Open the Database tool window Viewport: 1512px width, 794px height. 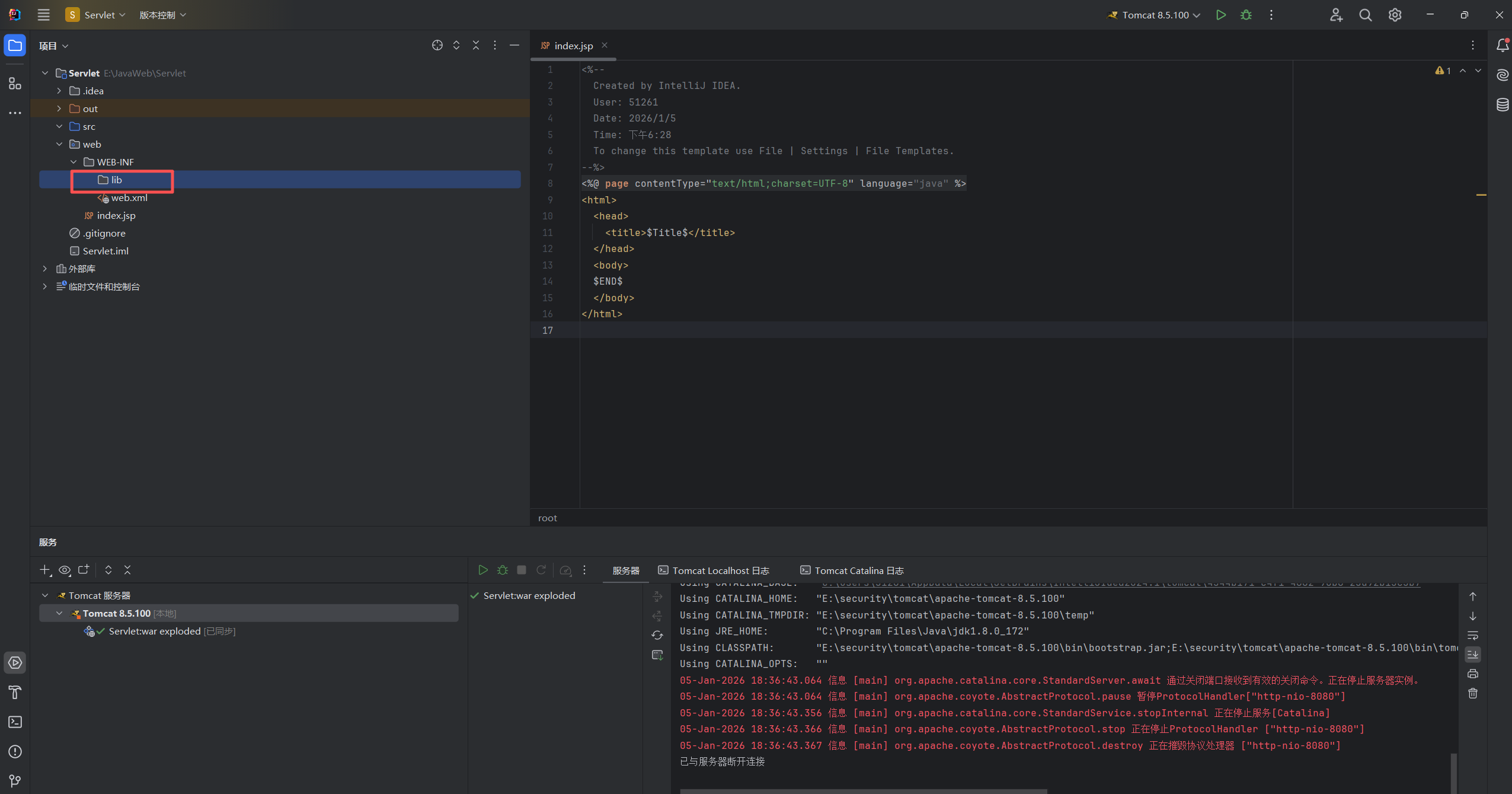(x=1502, y=105)
